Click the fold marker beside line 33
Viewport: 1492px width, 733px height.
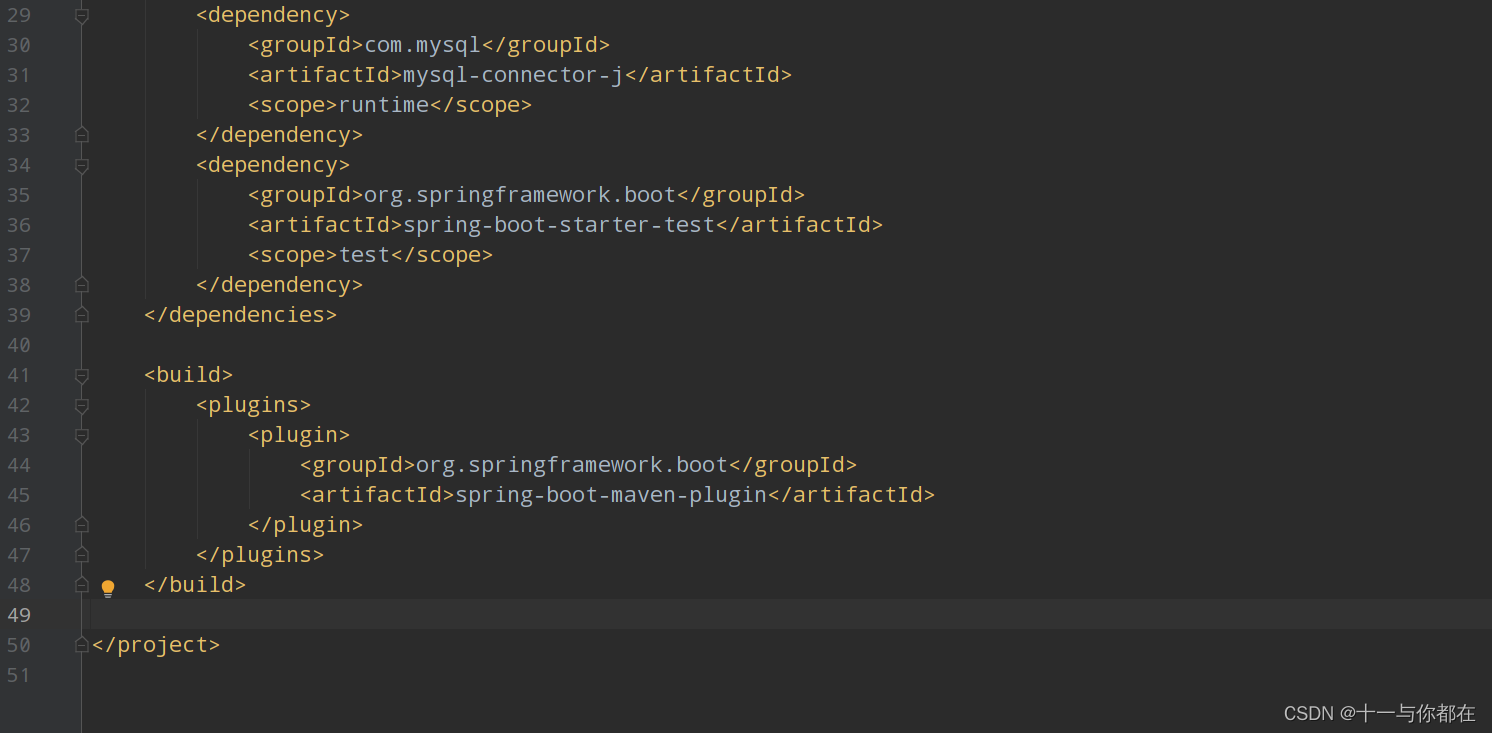[x=81, y=134]
